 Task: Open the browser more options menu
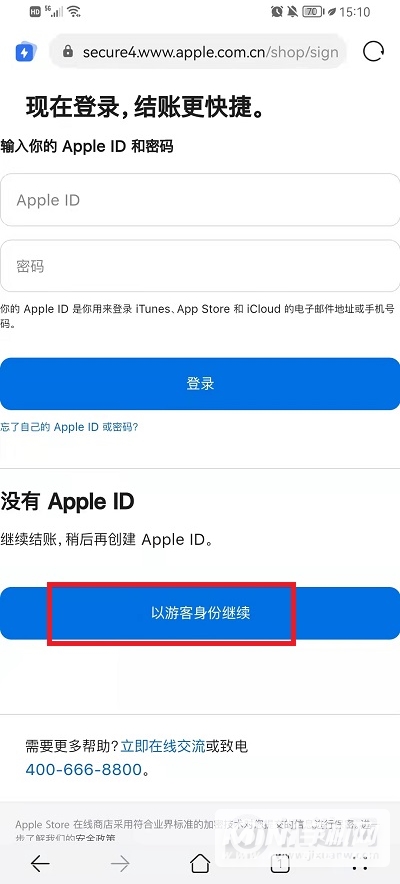click(x=360, y=863)
